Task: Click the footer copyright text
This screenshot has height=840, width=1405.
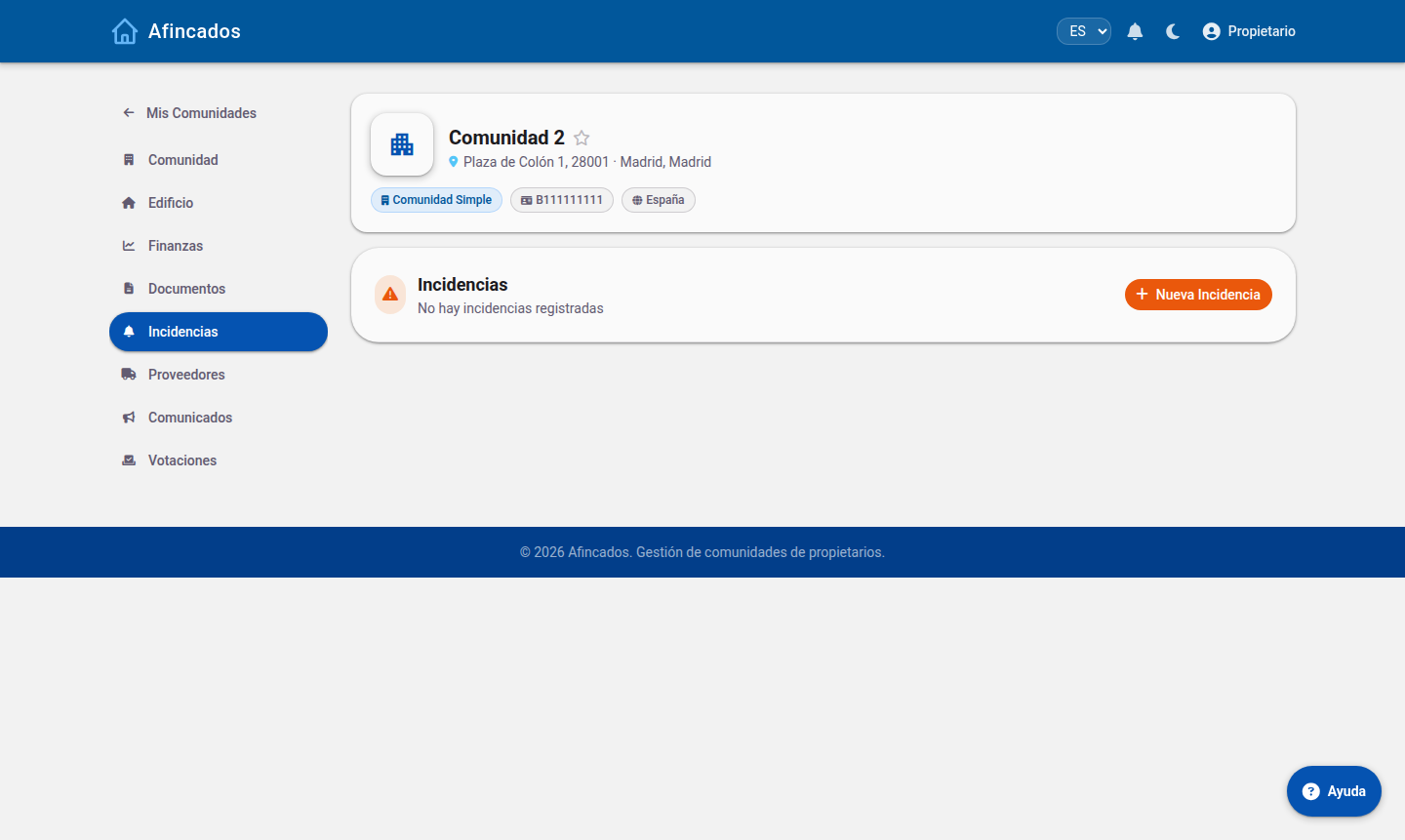Action: point(702,552)
